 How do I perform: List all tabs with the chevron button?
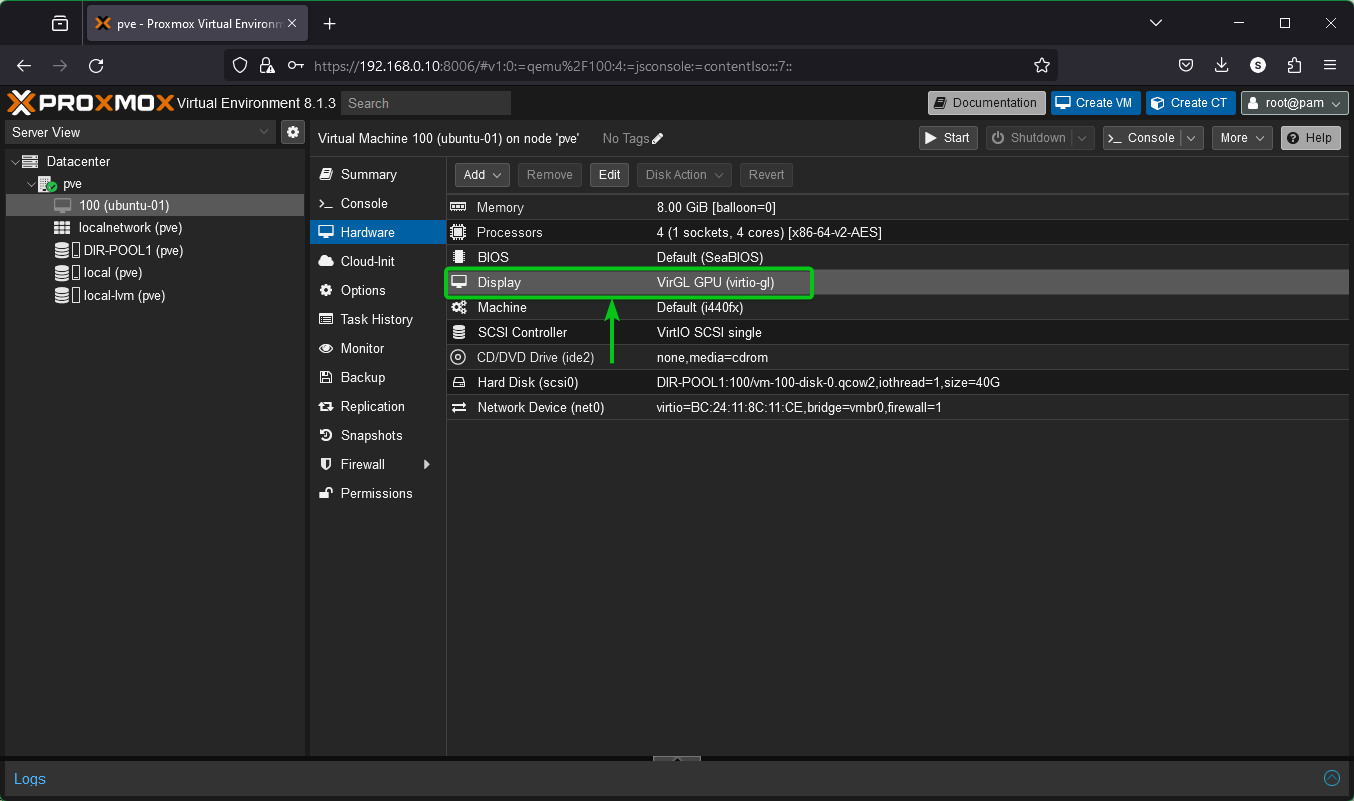1156,23
